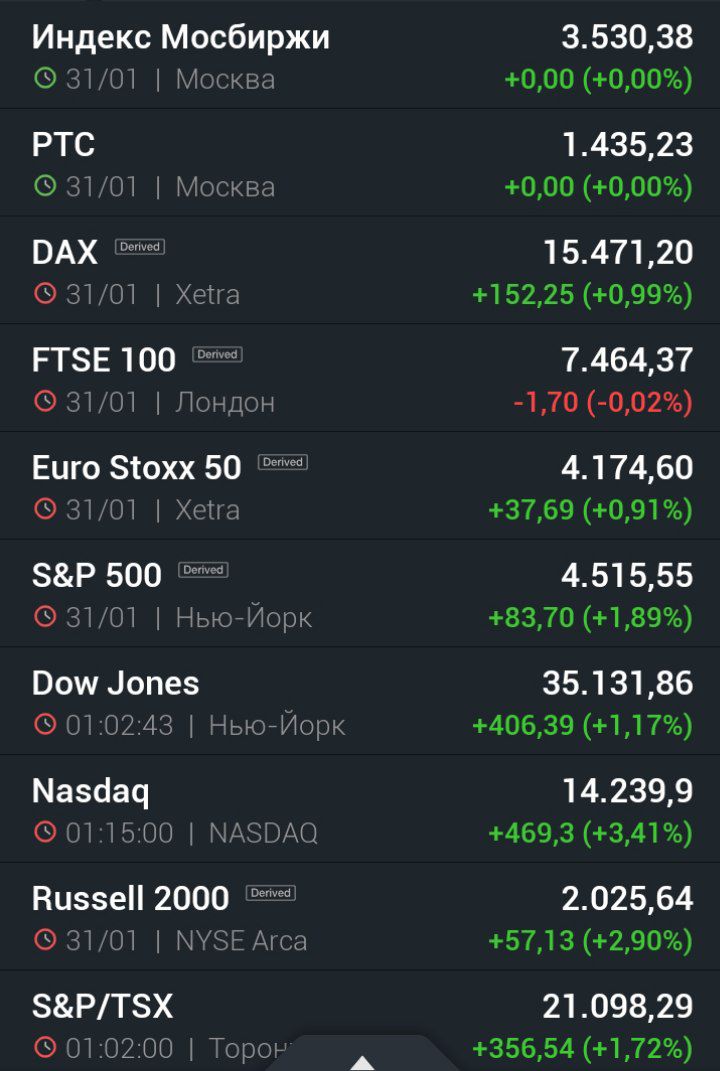This screenshot has width=720, height=1071.
Task: Open the Dow Jones index name
Action: (115, 683)
